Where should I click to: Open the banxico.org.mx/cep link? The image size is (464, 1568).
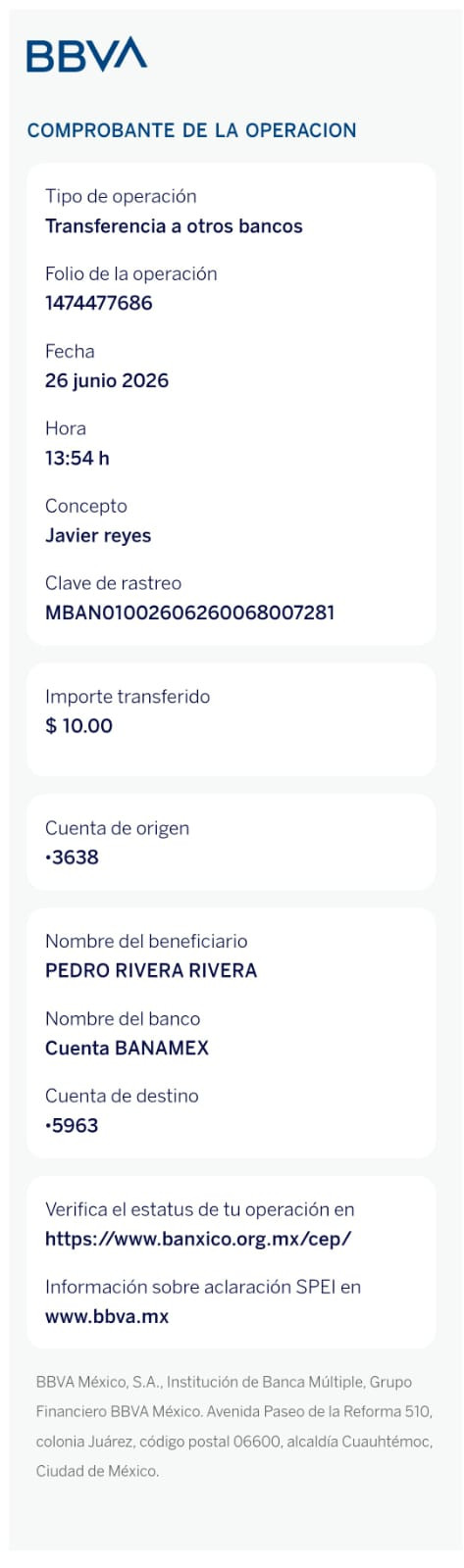[x=198, y=1238]
